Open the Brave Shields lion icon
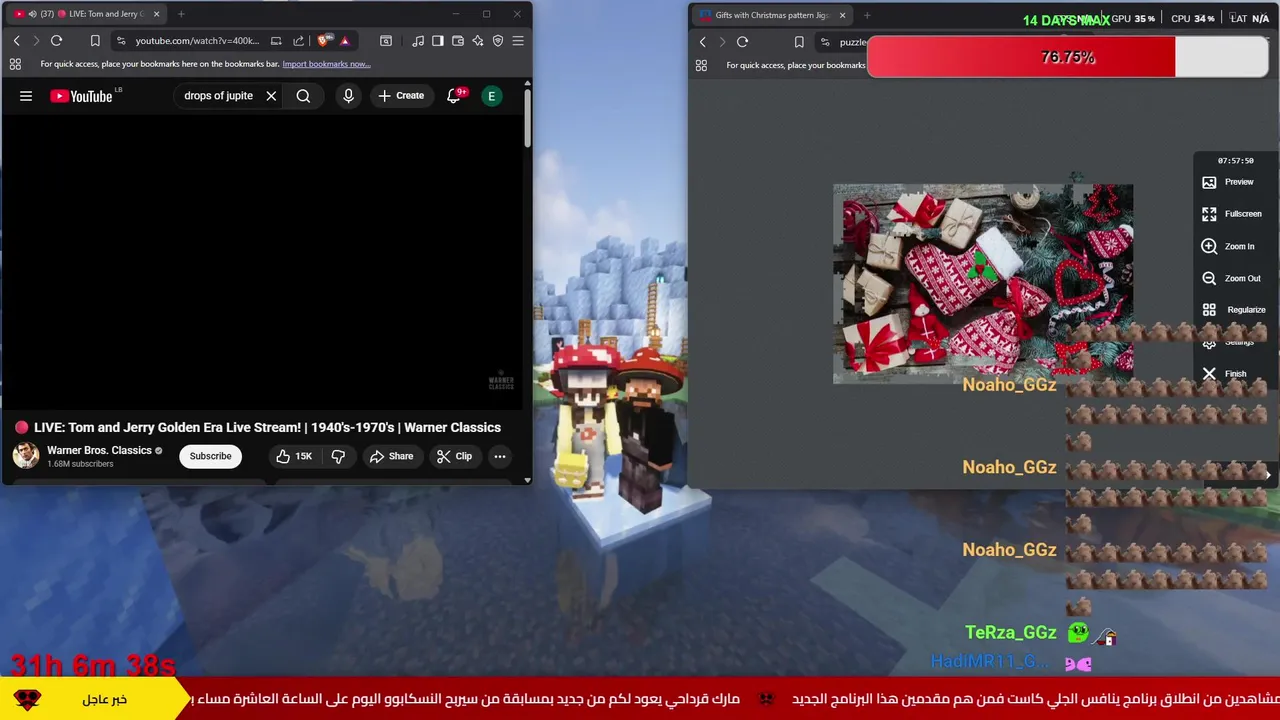This screenshot has height=720, width=1280. pyautogui.click(x=323, y=41)
